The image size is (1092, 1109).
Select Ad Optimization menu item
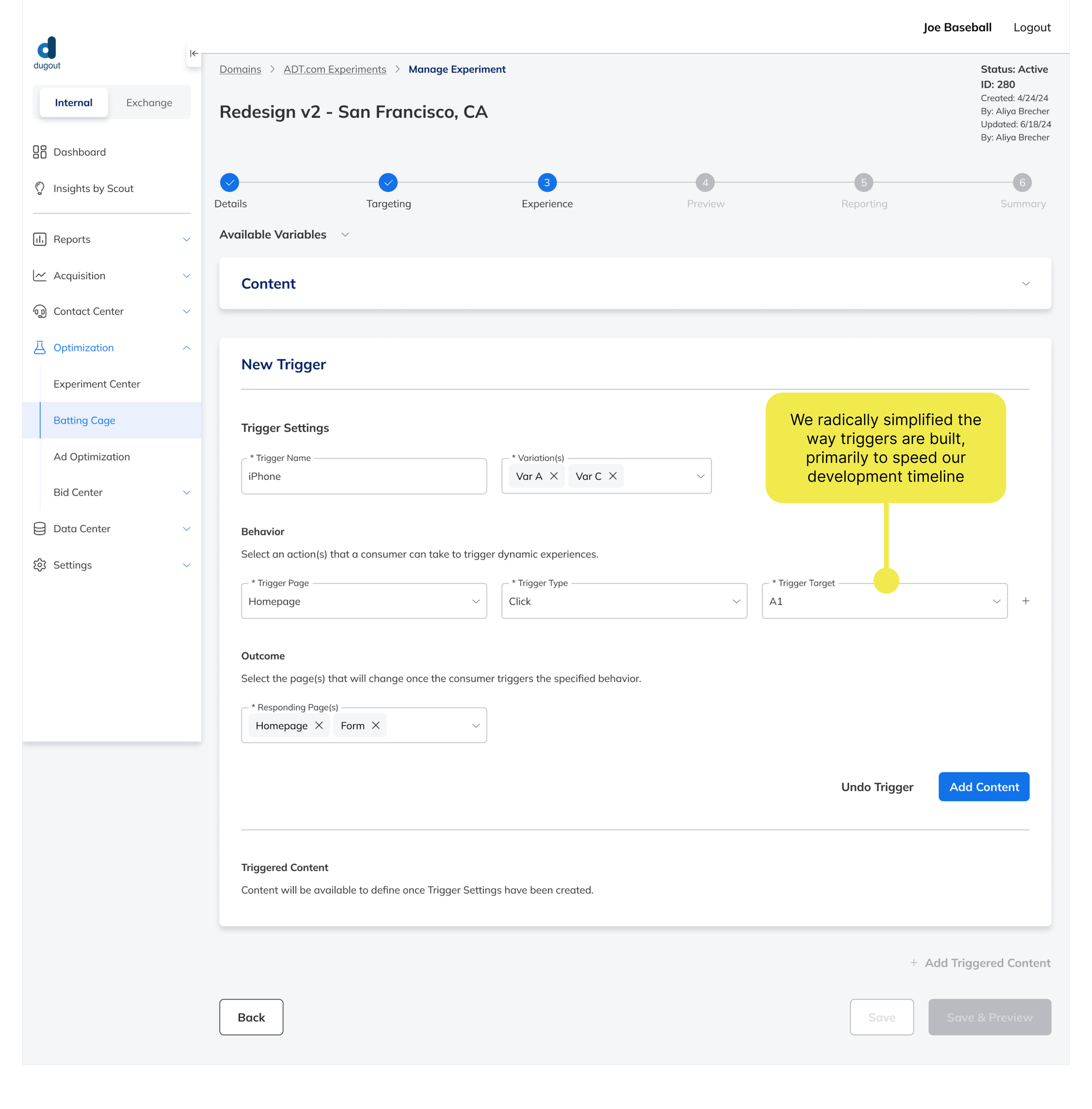click(x=92, y=456)
